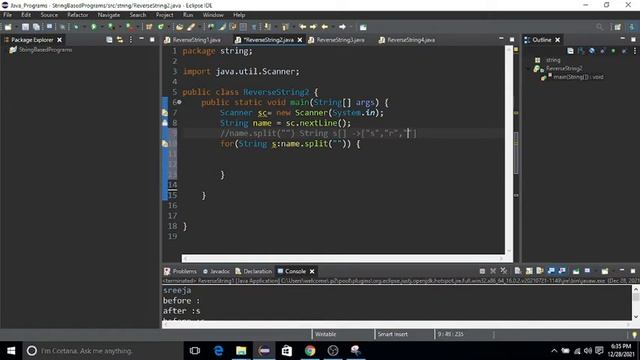640x360 pixels.
Task: Open Package Explorer view menu
Action: pyautogui.click(x=131, y=40)
